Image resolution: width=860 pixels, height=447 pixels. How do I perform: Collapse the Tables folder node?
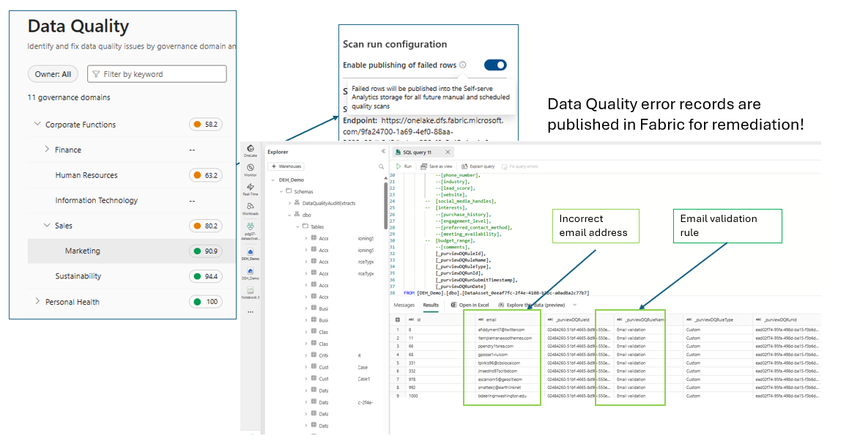point(298,227)
